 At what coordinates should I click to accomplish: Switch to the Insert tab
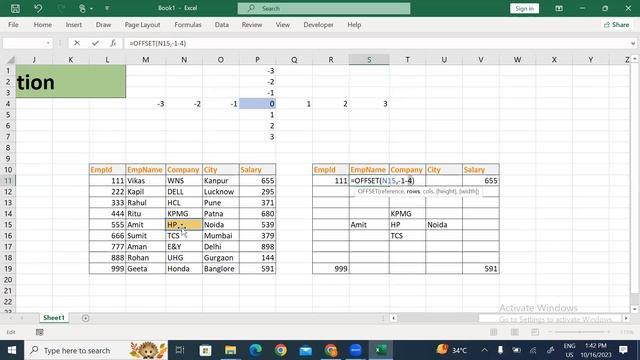point(73,25)
